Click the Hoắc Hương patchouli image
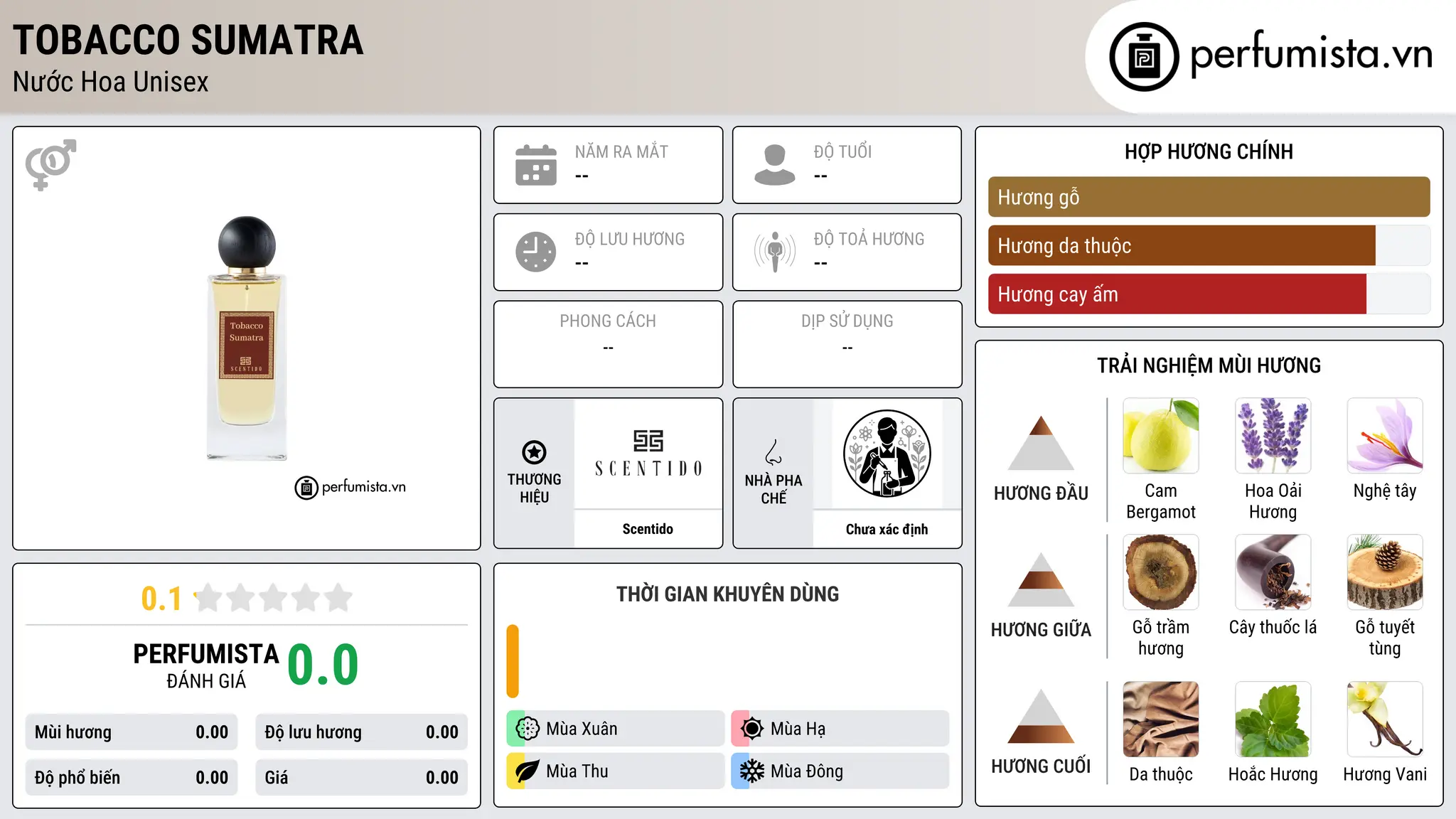 [1273, 719]
